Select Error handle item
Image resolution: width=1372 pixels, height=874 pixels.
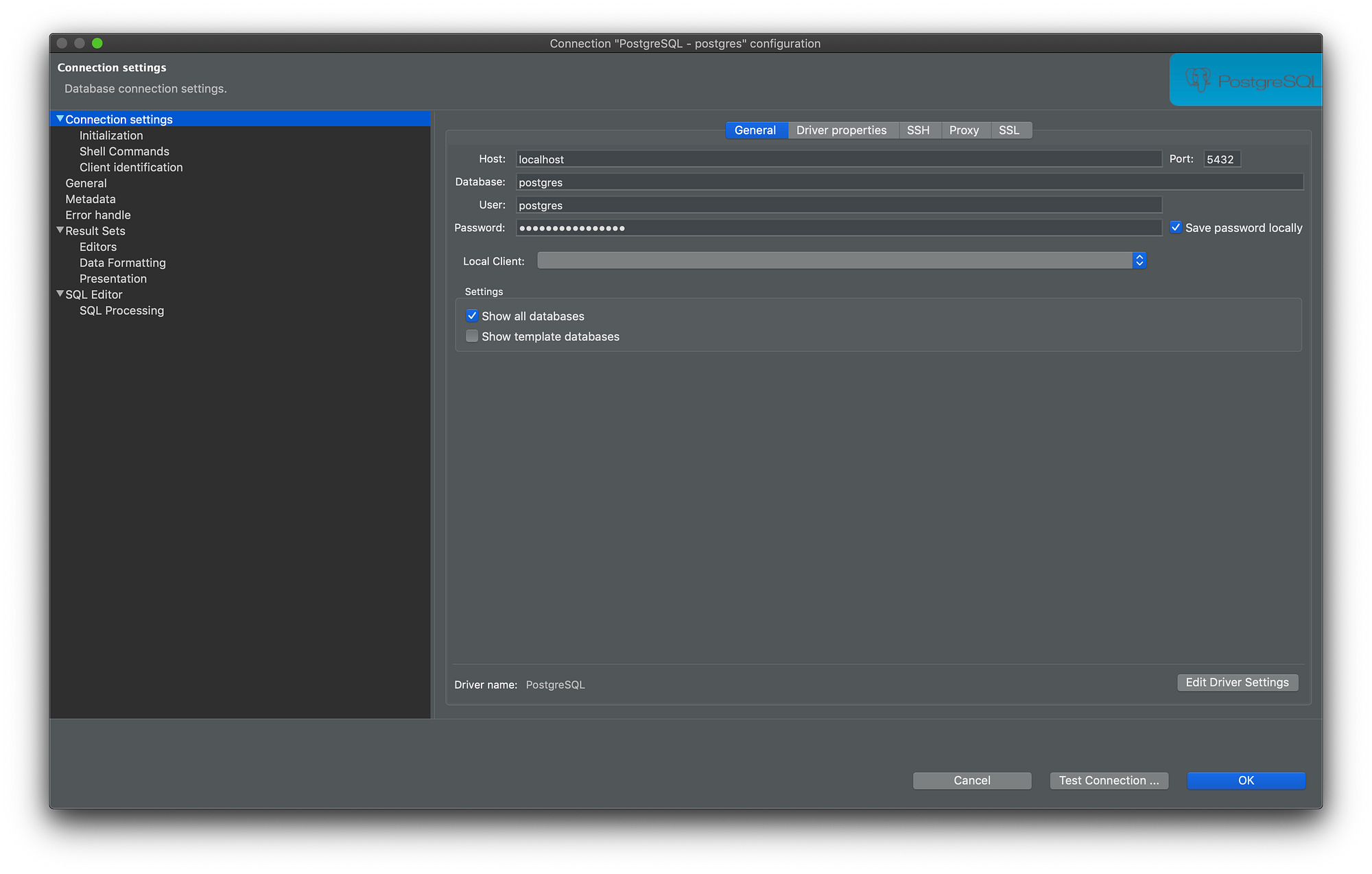click(98, 215)
